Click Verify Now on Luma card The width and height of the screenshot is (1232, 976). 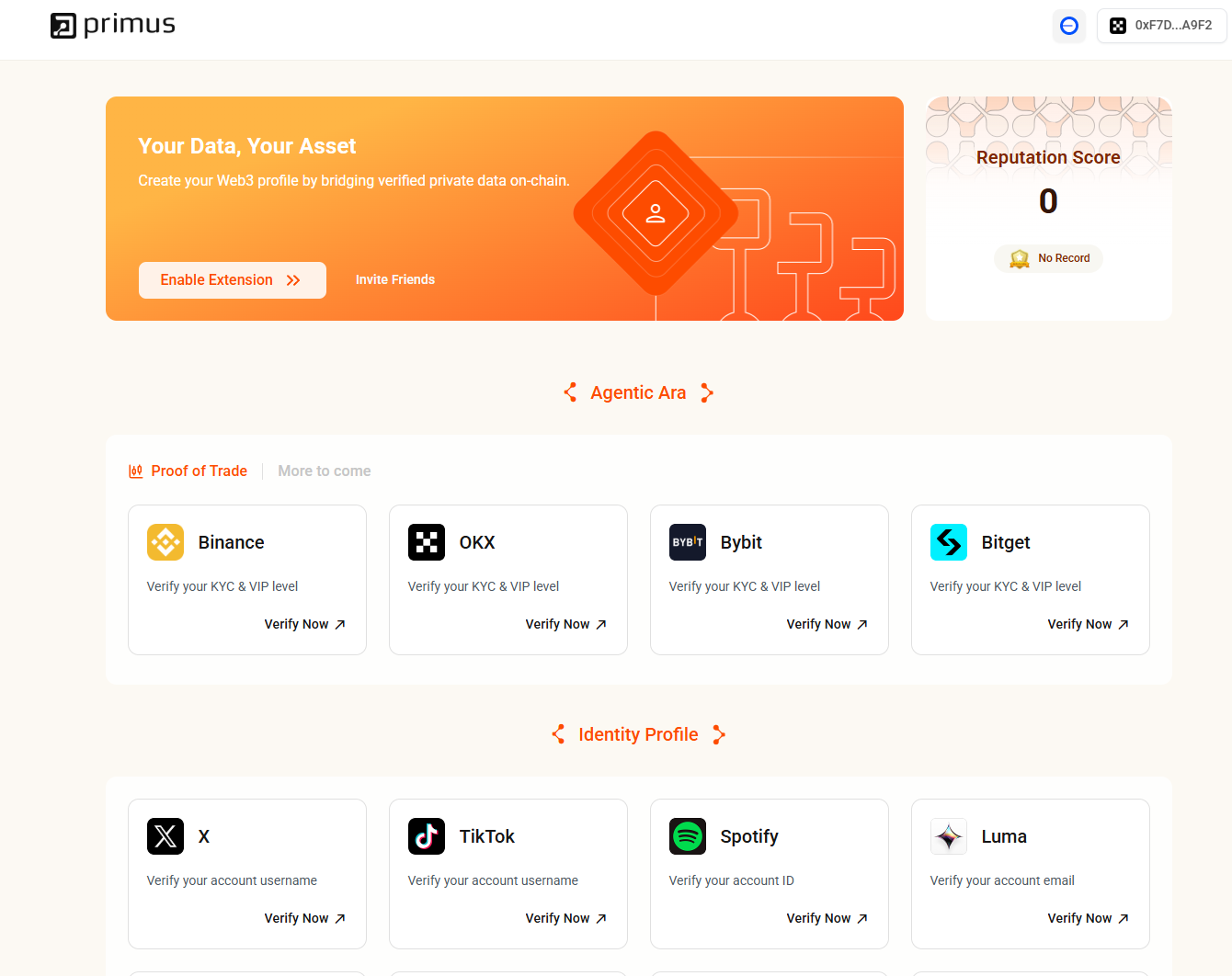1089,918
